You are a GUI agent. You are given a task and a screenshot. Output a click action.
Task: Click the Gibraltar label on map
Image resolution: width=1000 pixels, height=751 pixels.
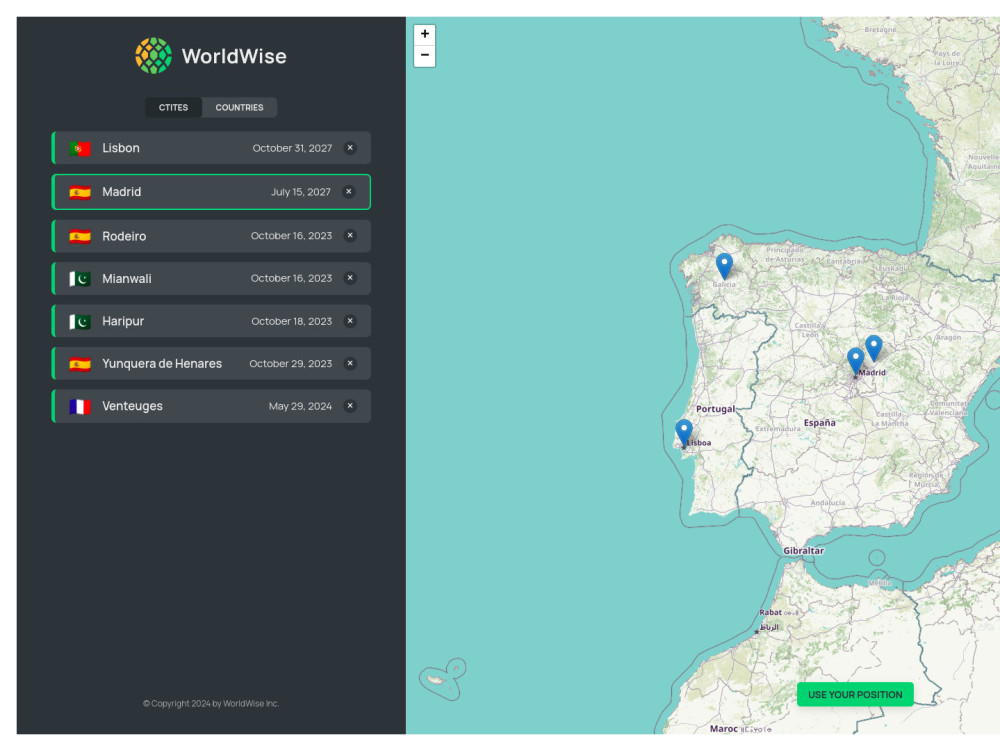tap(804, 551)
